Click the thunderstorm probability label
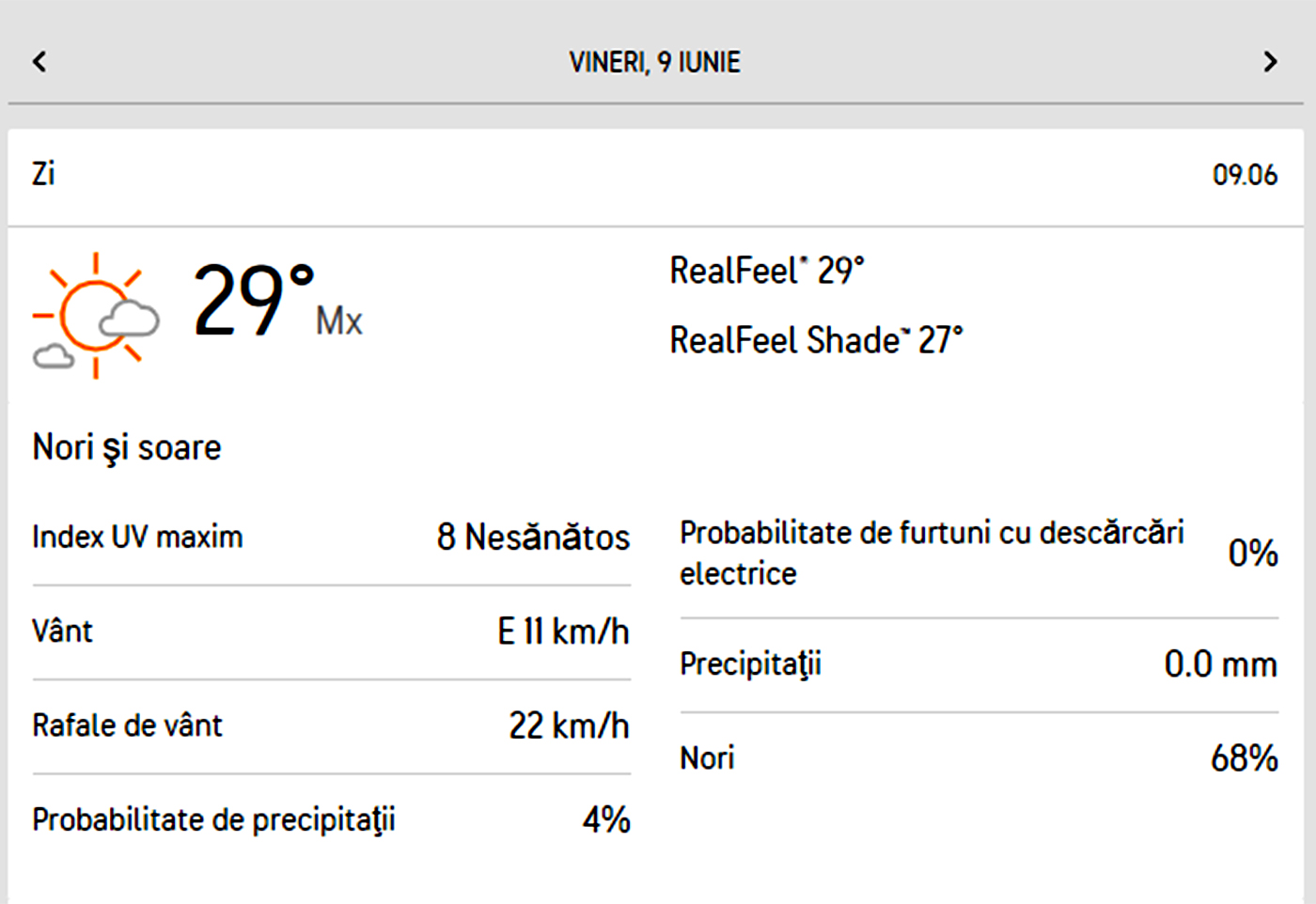 (x=931, y=553)
